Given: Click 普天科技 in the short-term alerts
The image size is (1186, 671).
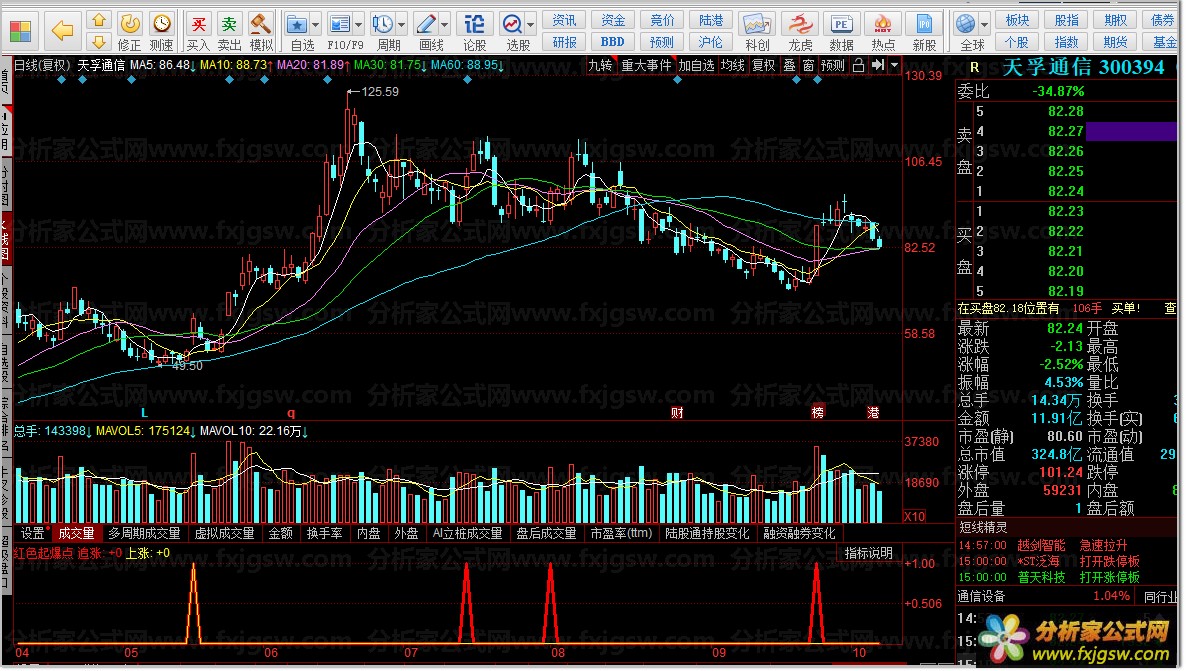Looking at the screenshot, I should pos(1041,577).
